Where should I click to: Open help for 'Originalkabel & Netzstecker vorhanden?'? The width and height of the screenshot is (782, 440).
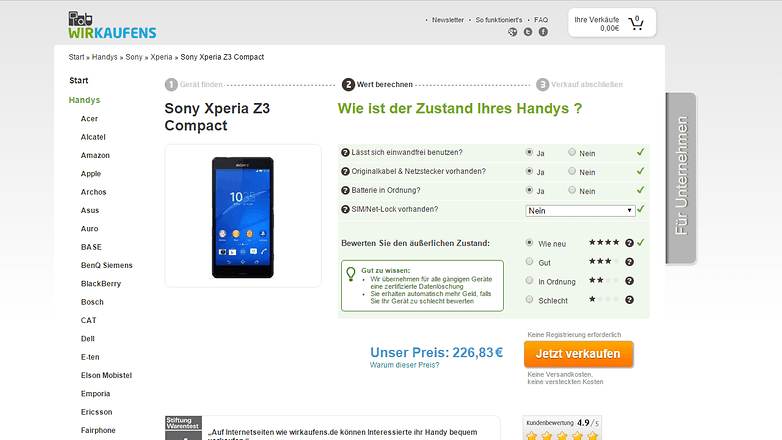click(345, 172)
